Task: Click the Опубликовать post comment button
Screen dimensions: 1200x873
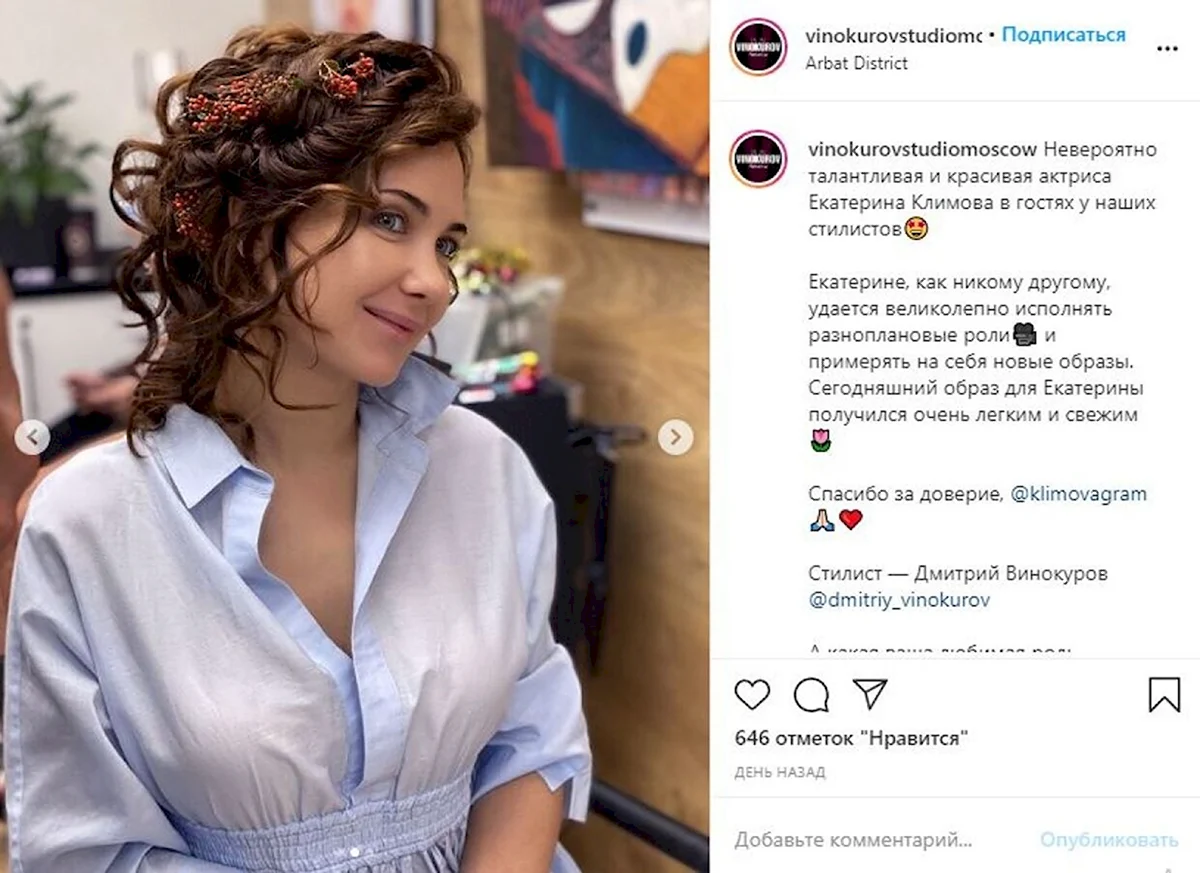Action: coord(1109,839)
